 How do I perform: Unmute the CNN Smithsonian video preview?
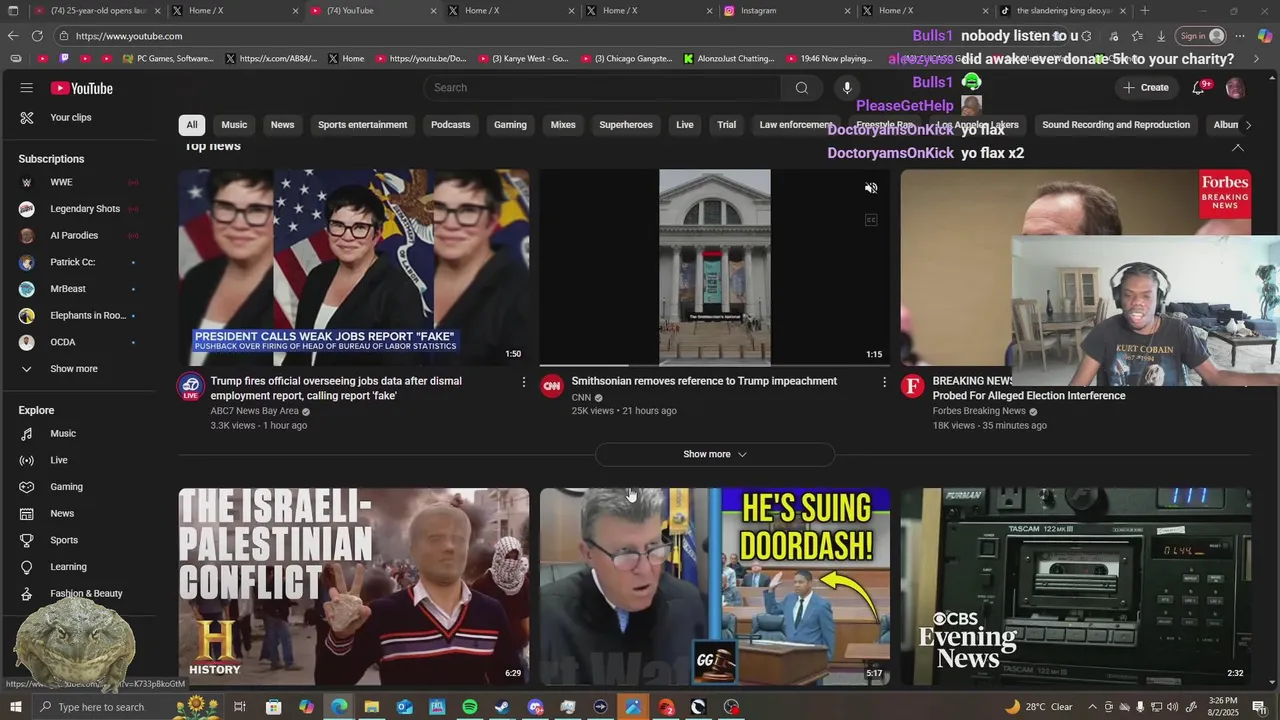[x=871, y=188]
